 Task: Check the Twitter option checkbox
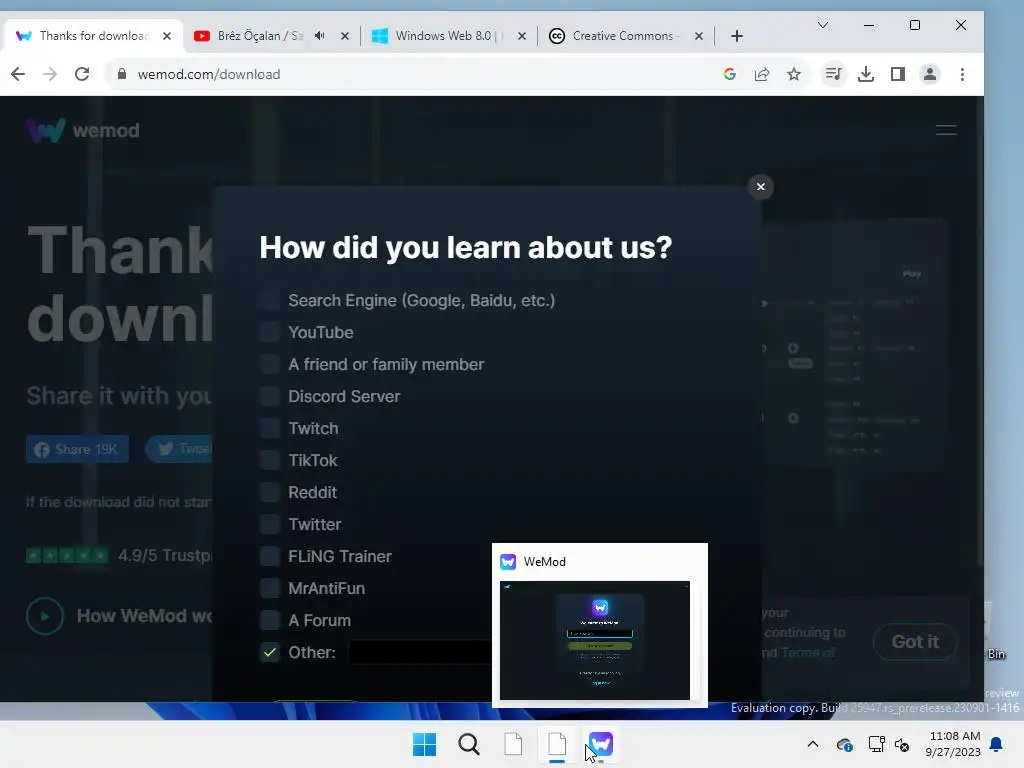pos(270,524)
